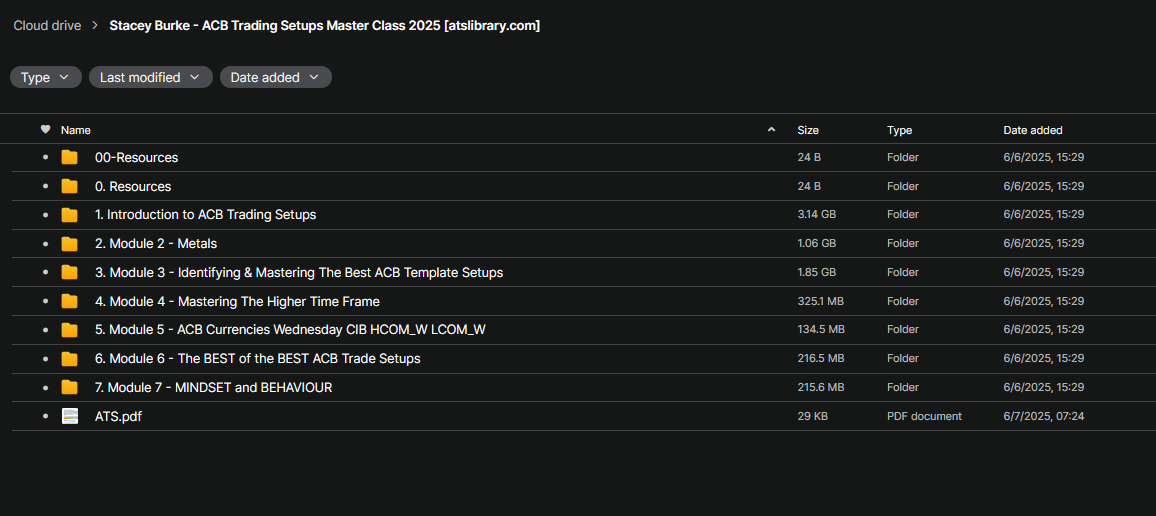Sort files by Size column
Image resolution: width=1156 pixels, height=516 pixels.
tap(808, 130)
